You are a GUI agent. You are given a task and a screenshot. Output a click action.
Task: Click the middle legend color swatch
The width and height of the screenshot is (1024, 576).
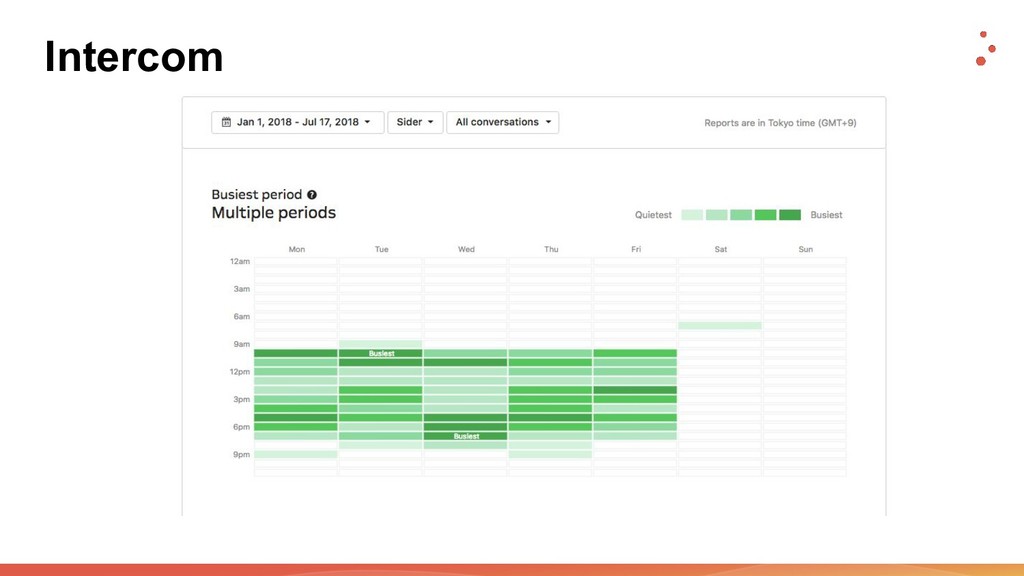tap(741, 215)
